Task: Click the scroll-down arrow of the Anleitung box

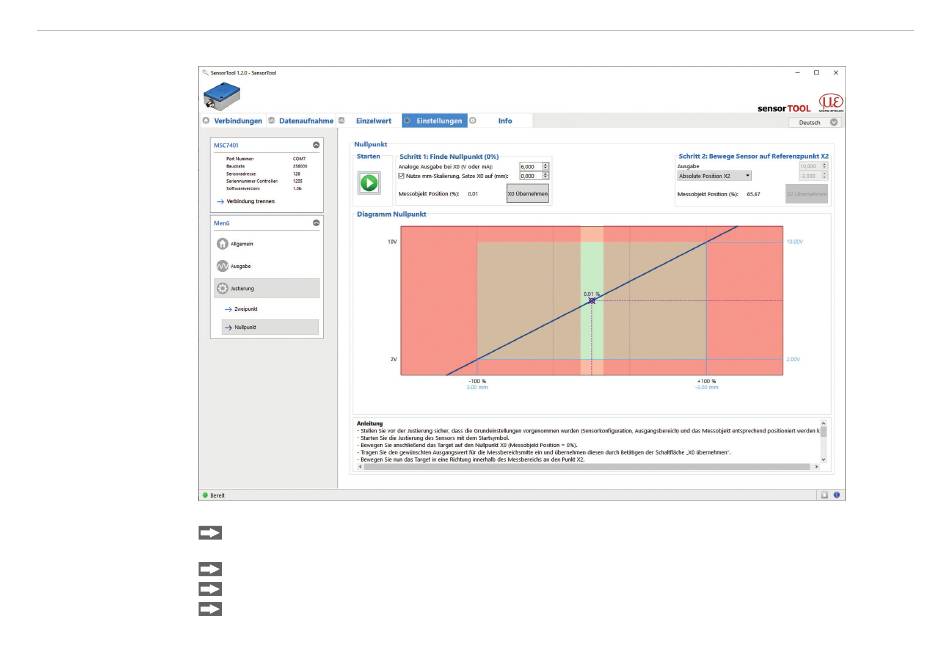Action: [823, 460]
